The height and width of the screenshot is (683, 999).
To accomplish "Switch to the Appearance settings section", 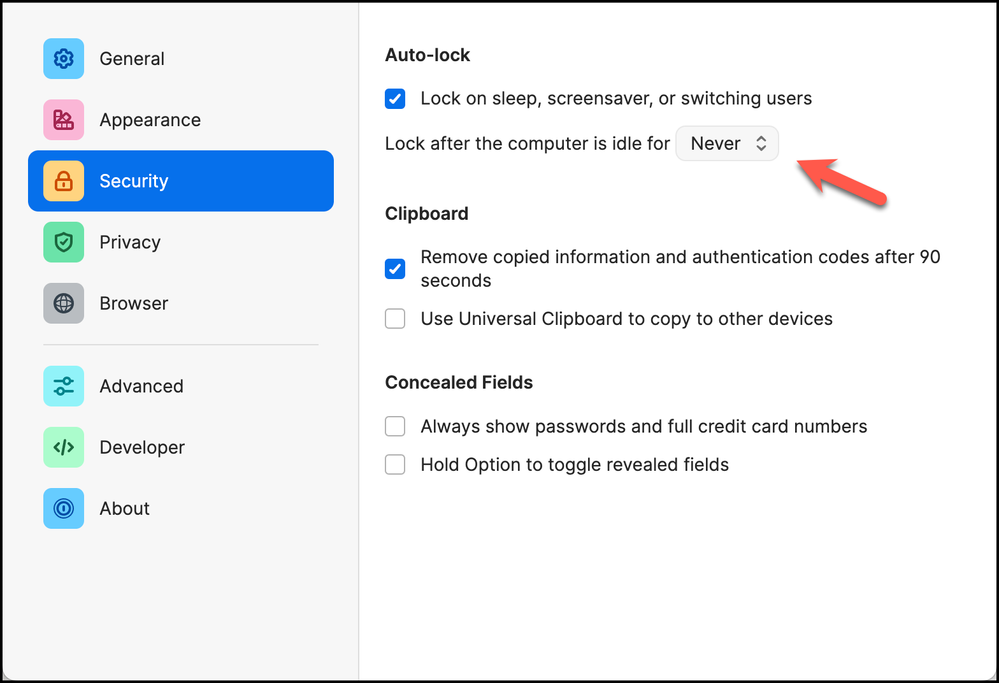I will pos(150,120).
